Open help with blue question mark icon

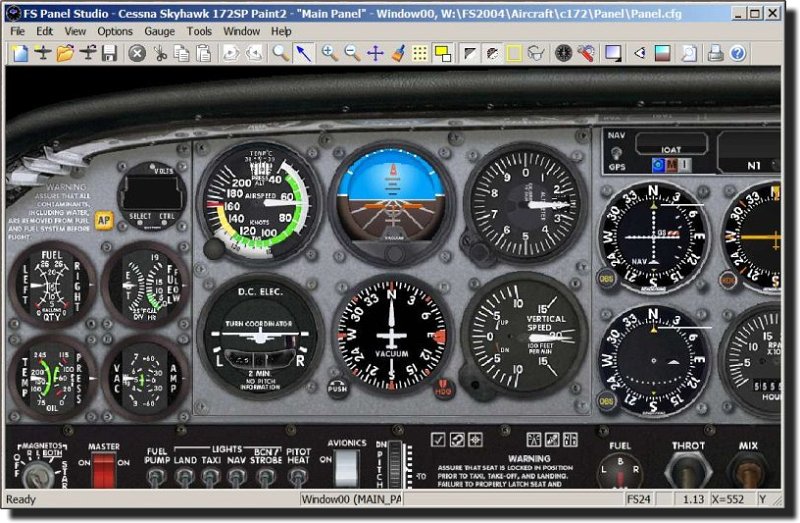(738, 53)
